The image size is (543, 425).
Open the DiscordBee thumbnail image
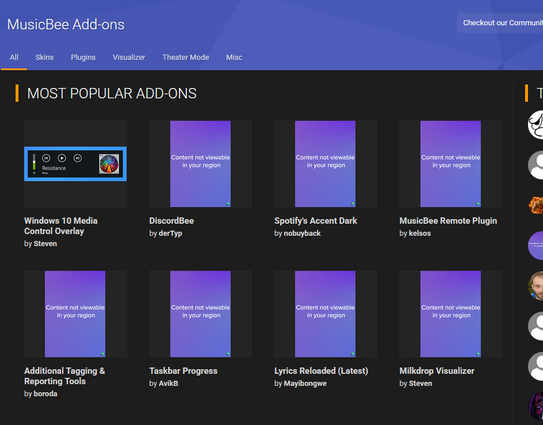pyautogui.click(x=201, y=164)
